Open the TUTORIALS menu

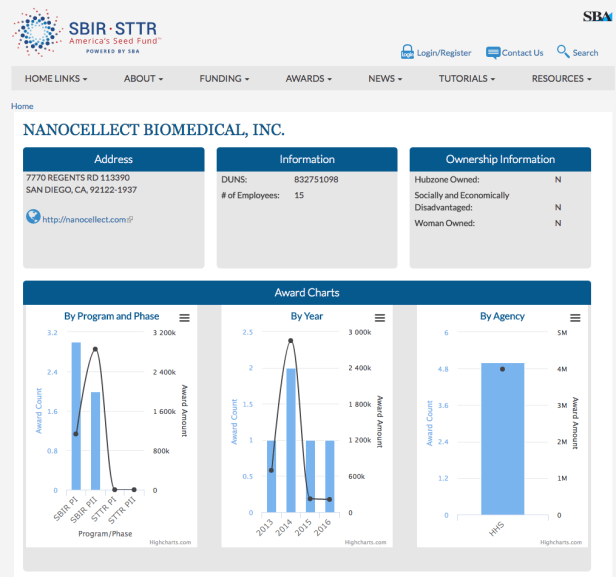(x=464, y=78)
